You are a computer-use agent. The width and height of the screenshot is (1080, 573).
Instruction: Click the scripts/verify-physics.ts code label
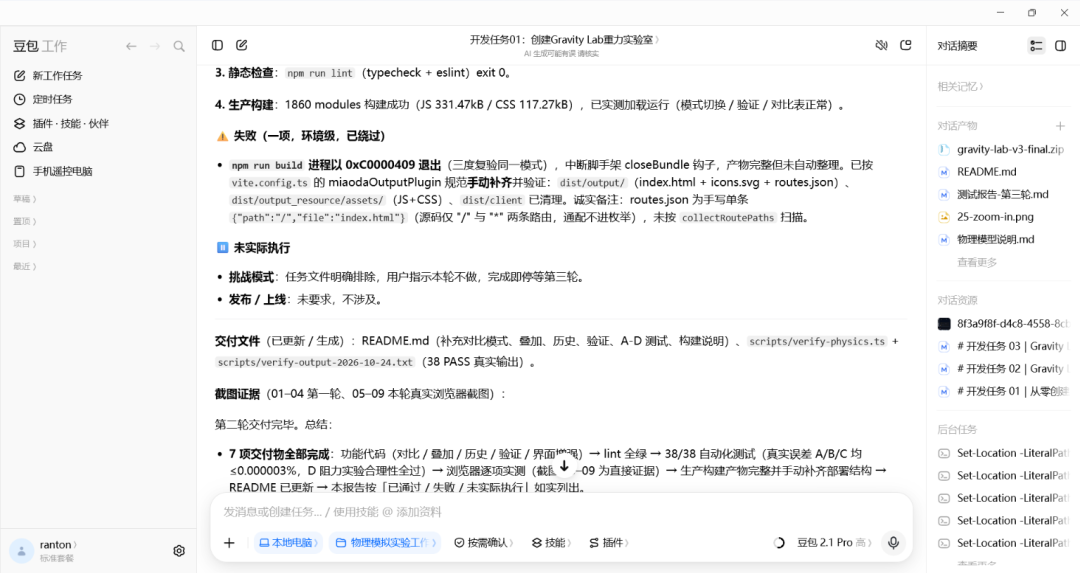point(817,342)
